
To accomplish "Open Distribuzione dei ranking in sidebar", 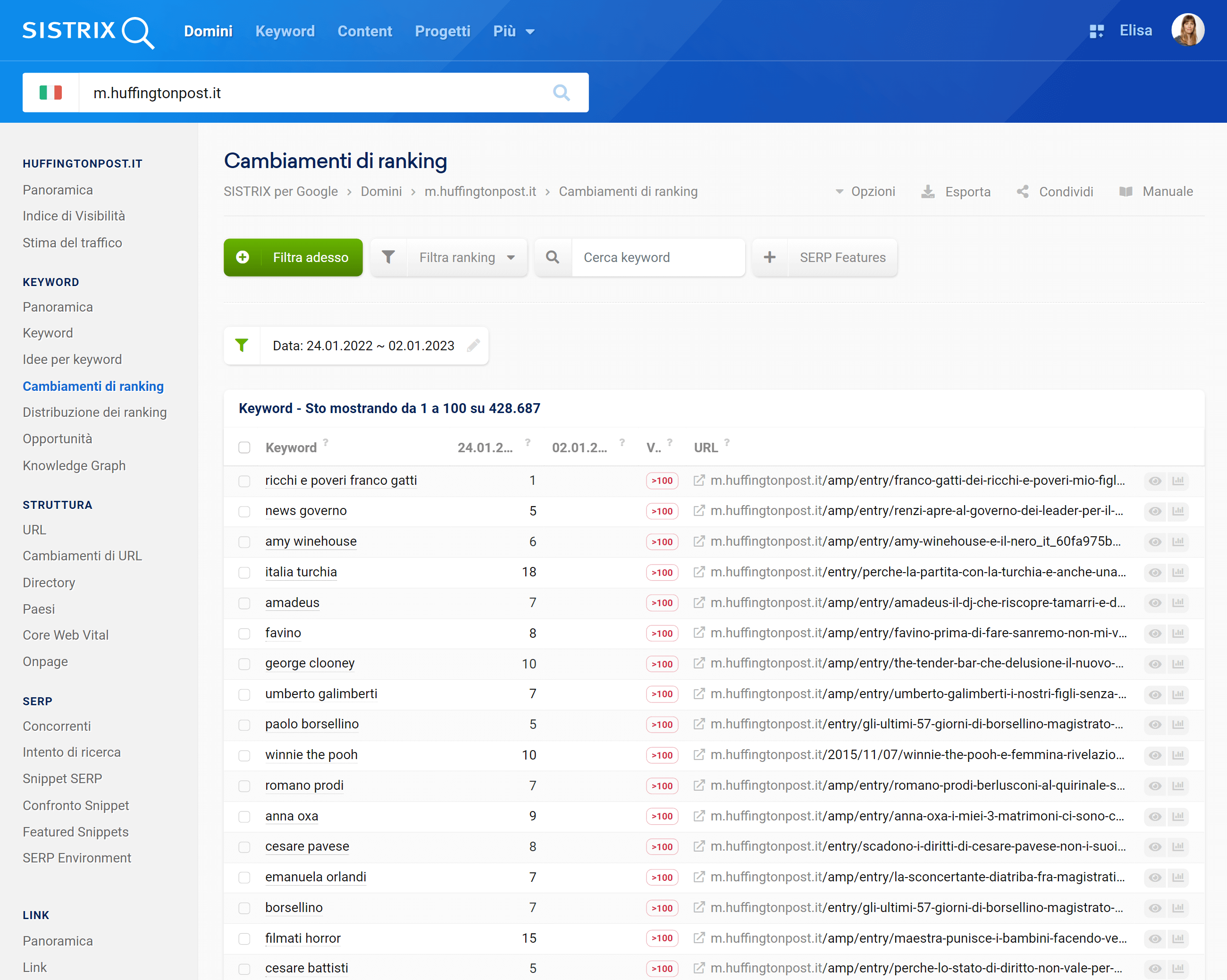I will click(94, 412).
